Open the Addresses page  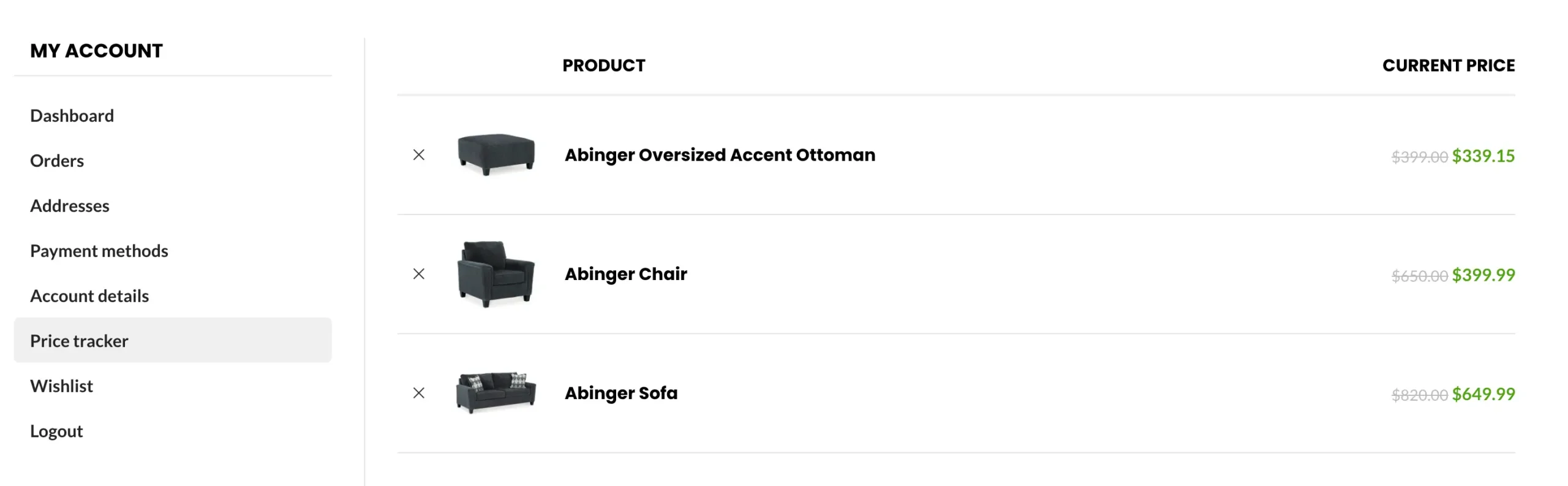70,205
